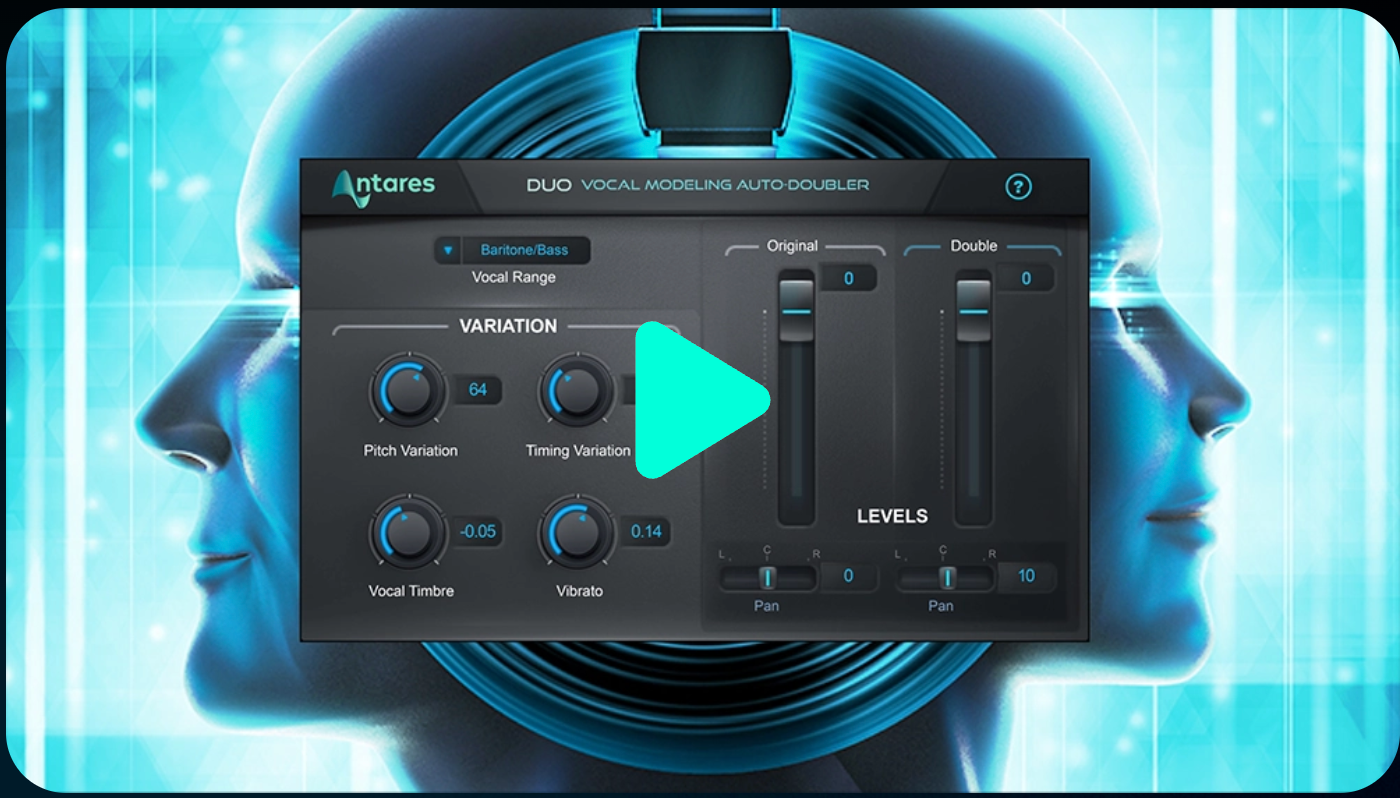The width and height of the screenshot is (1400, 798).
Task: Open the help question mark icon
Action: click(1018, 187)
